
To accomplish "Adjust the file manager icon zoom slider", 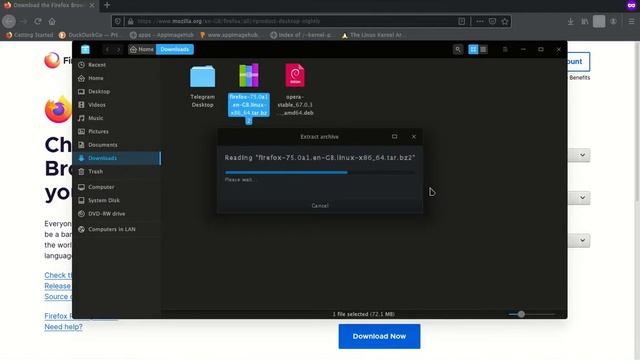I will (x=521, y=314).
